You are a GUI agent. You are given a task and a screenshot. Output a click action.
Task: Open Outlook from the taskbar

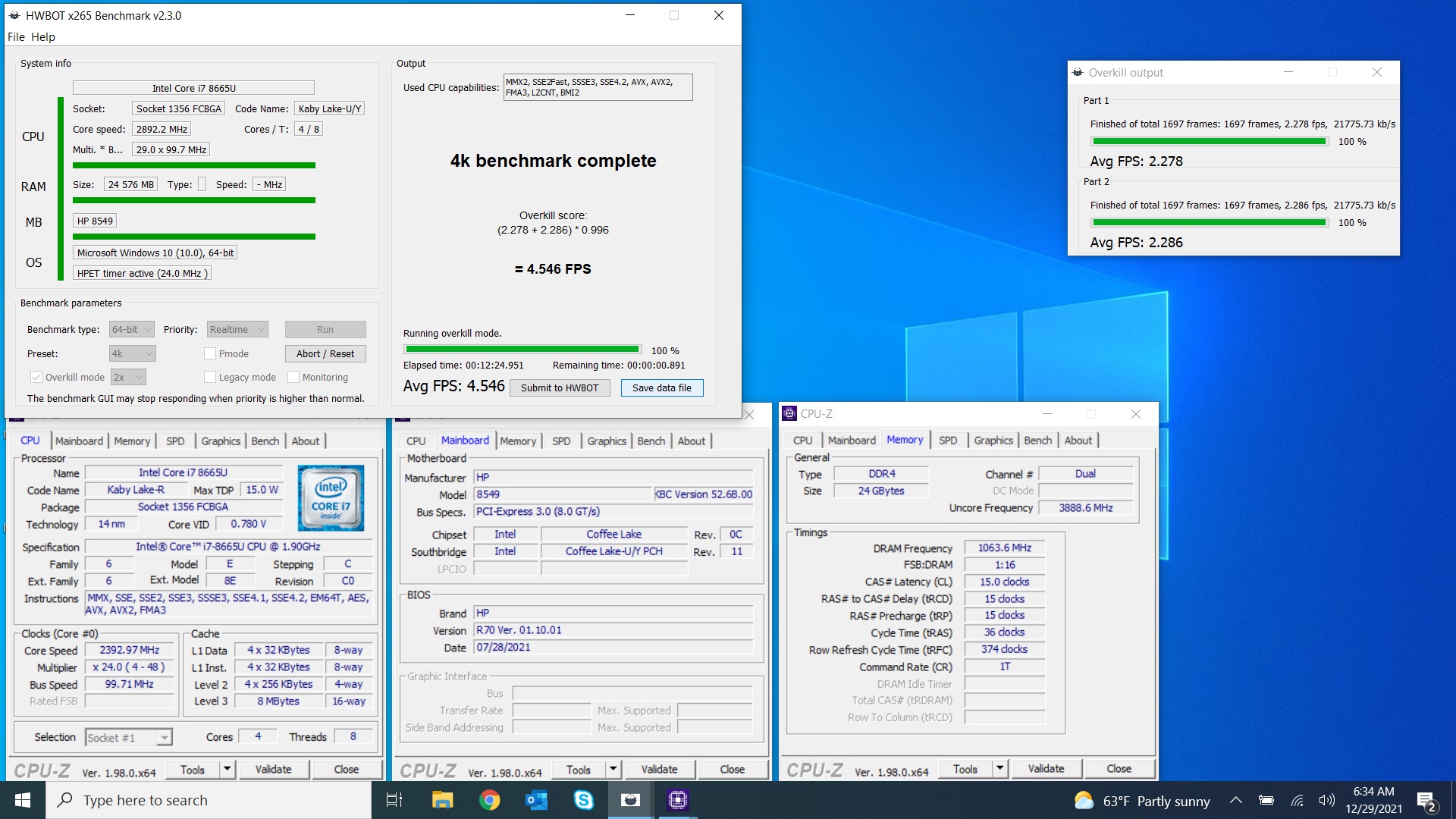tap(536, 800)
